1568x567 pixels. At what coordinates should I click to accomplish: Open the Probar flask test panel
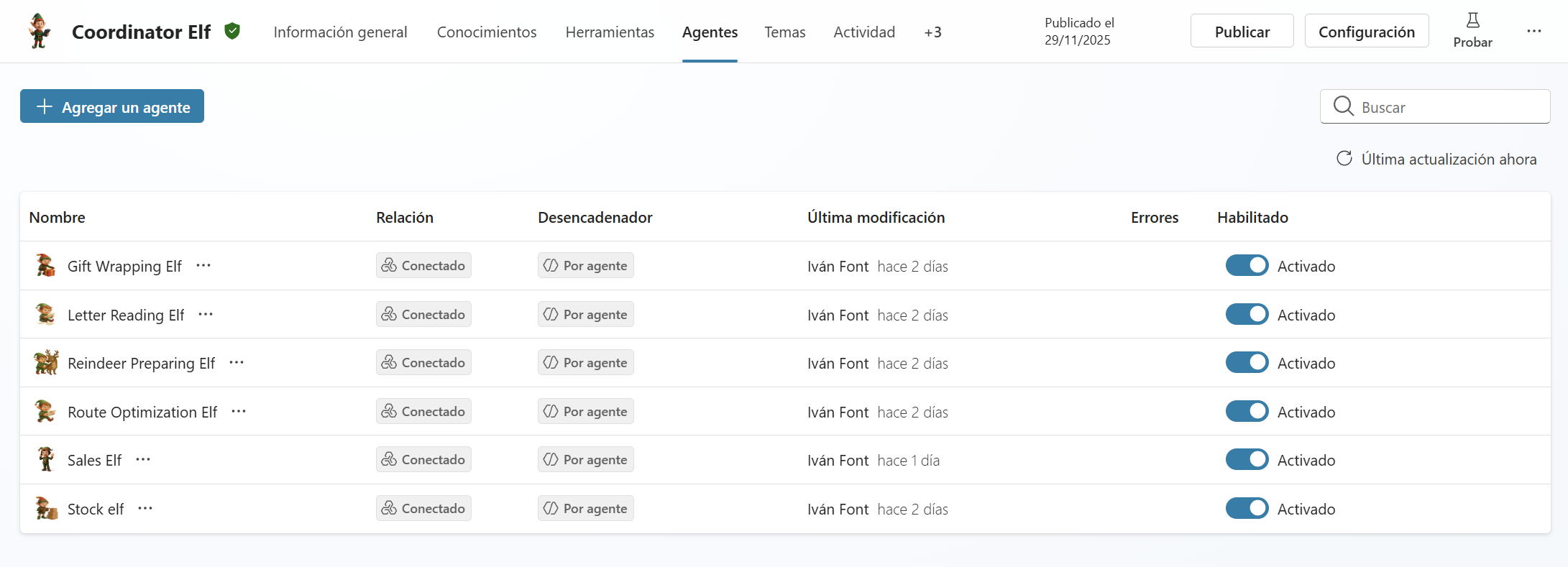(1472, 31)
